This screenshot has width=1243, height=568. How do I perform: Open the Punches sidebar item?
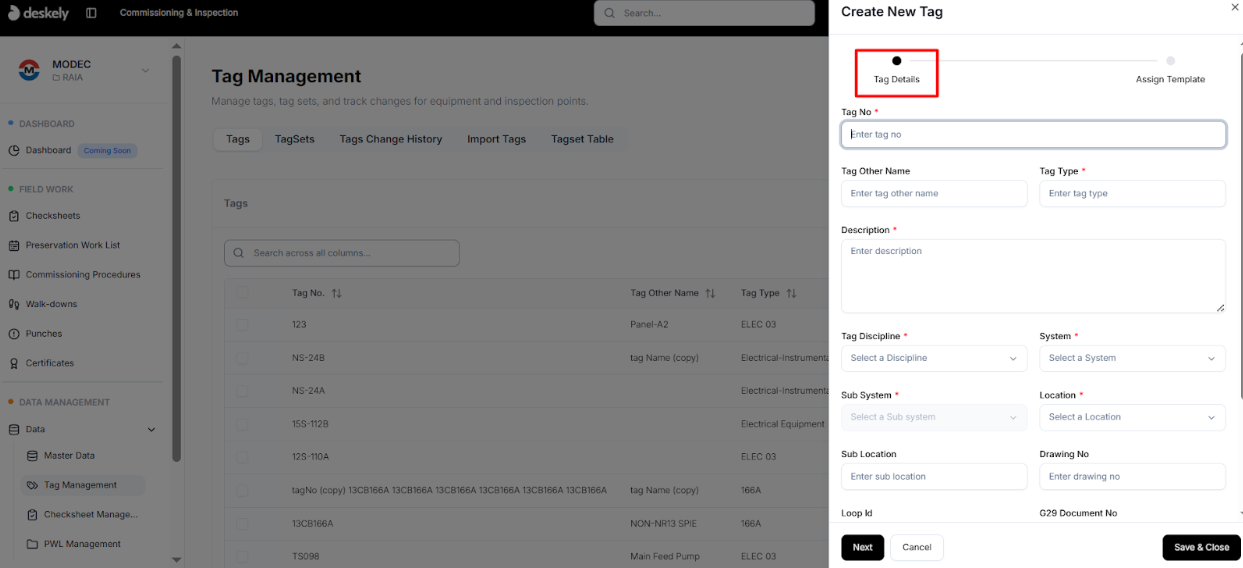click(43, 334)
